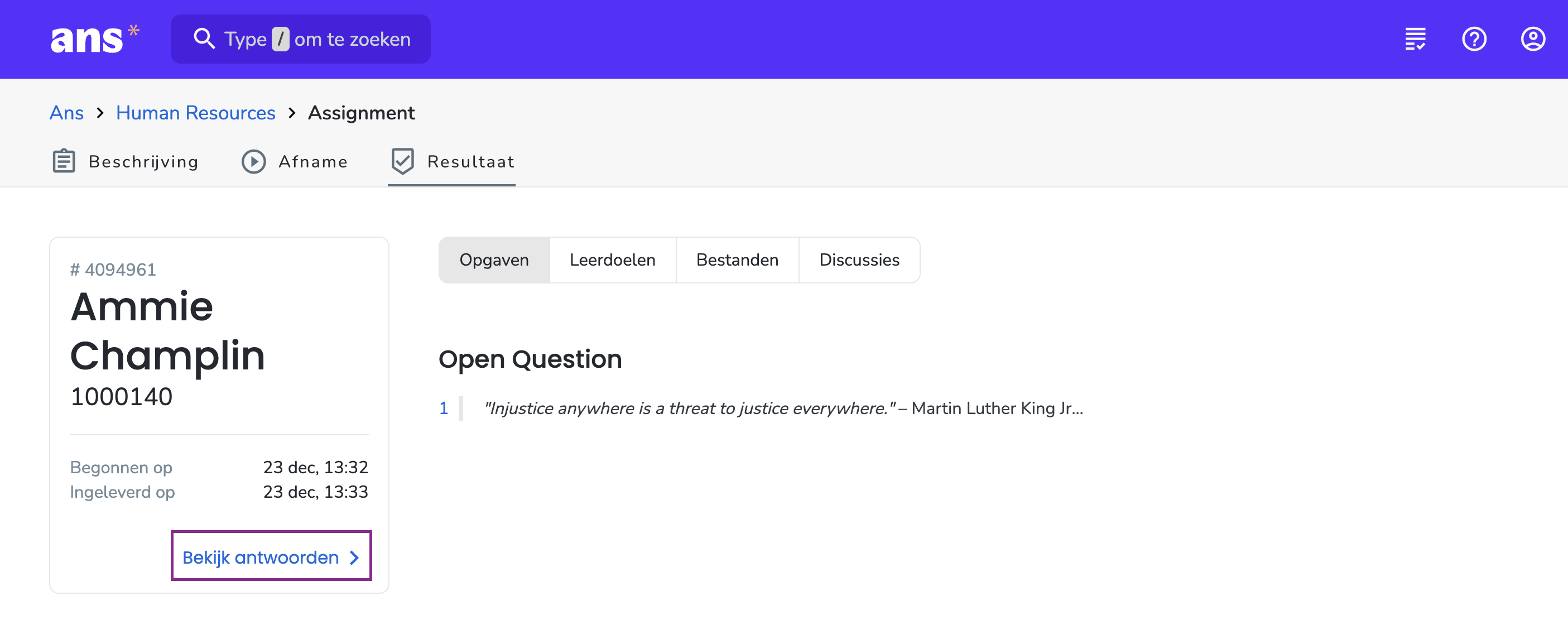The image size is (1568, 644).
Task: Click the checkmark shield icon beside Resultaat
Action: click(x=402, y=161)
